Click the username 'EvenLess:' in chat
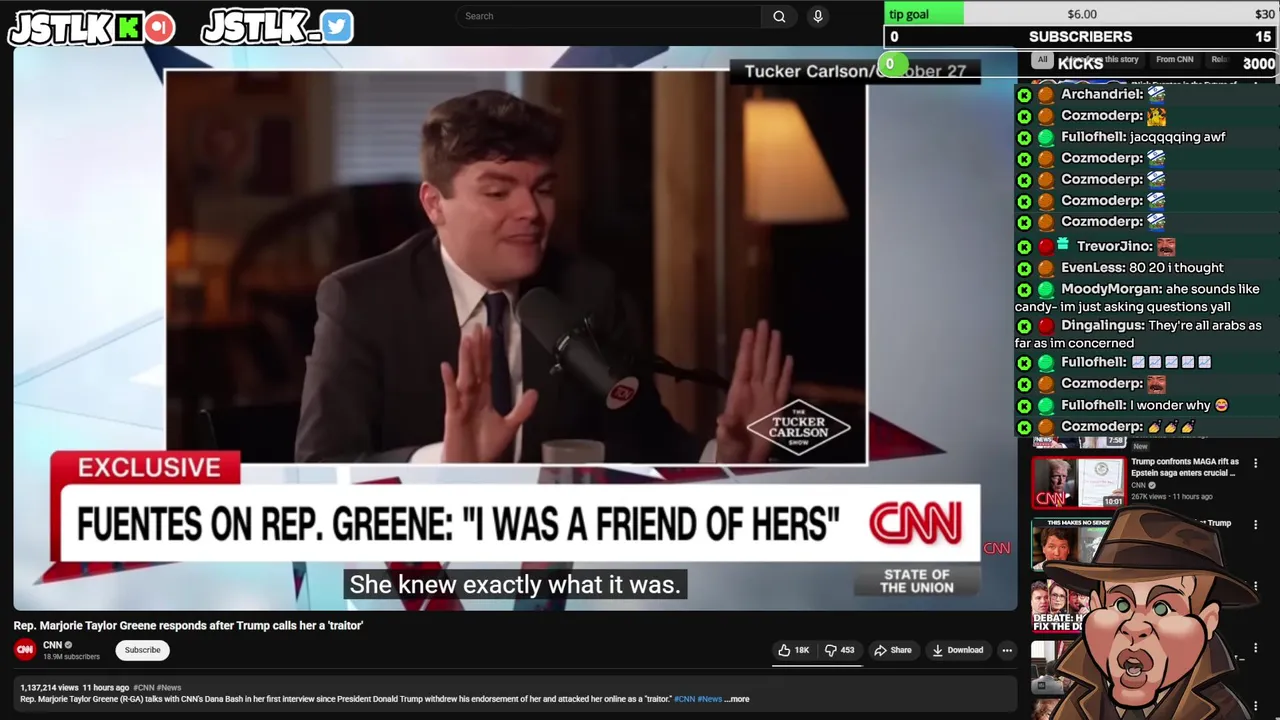This screenshot has height=720, width=1280. 1092,268
